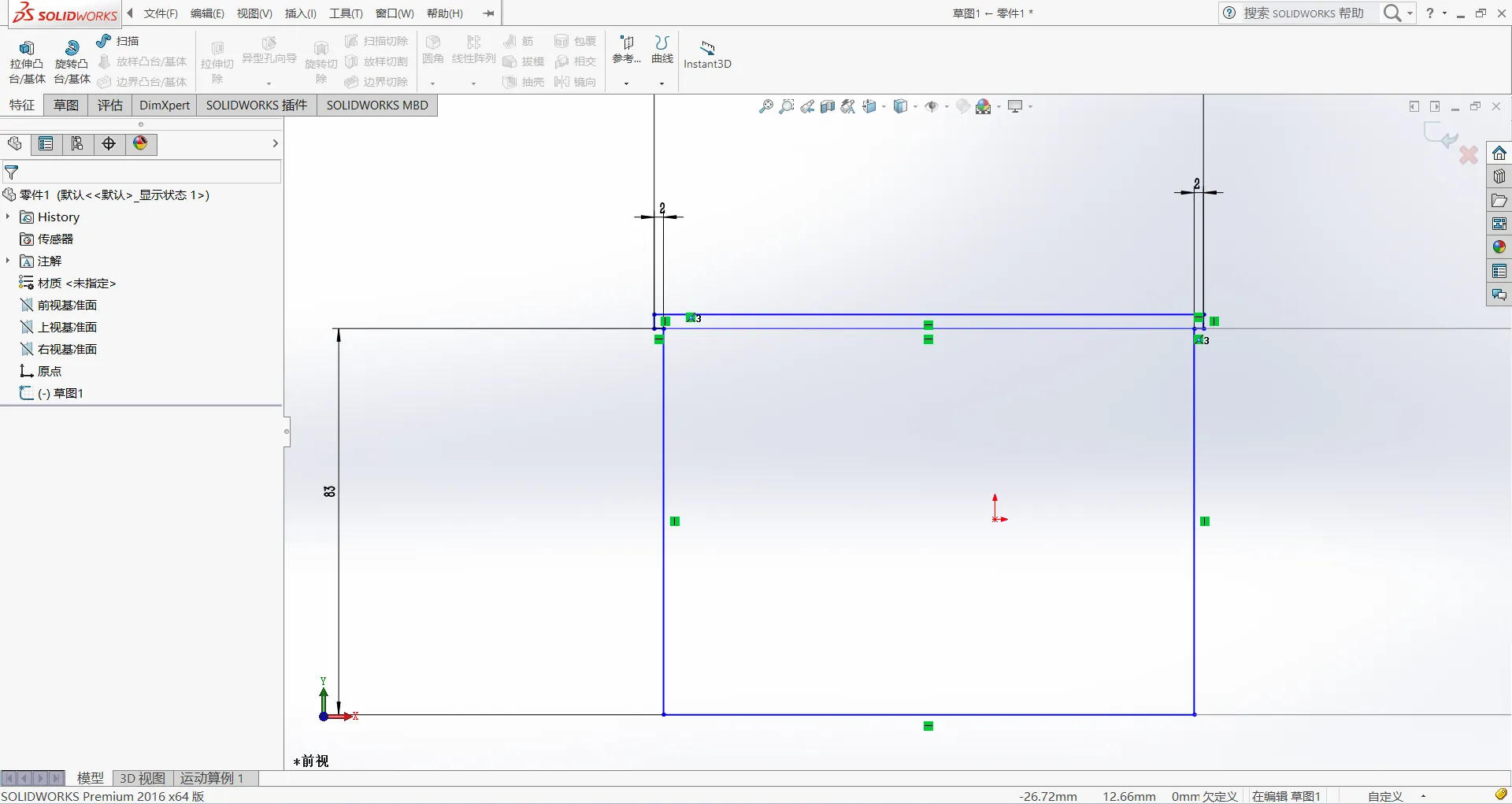This screenshot has height=804, width=1512.
Task: Open SOLIDWORKS Resources home icon in task pane
Action: 1499,153
